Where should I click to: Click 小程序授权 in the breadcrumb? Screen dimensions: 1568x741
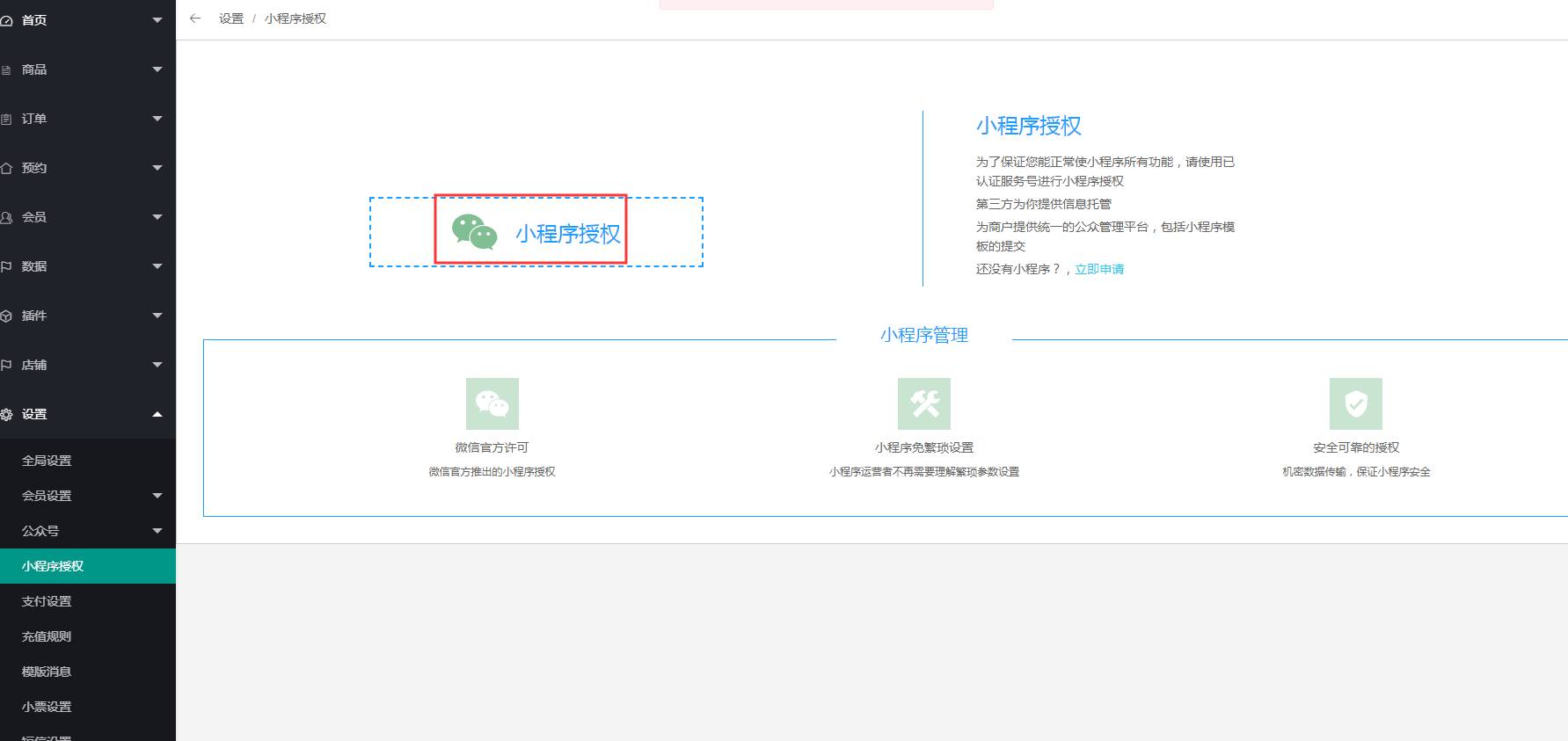(295, 18)
